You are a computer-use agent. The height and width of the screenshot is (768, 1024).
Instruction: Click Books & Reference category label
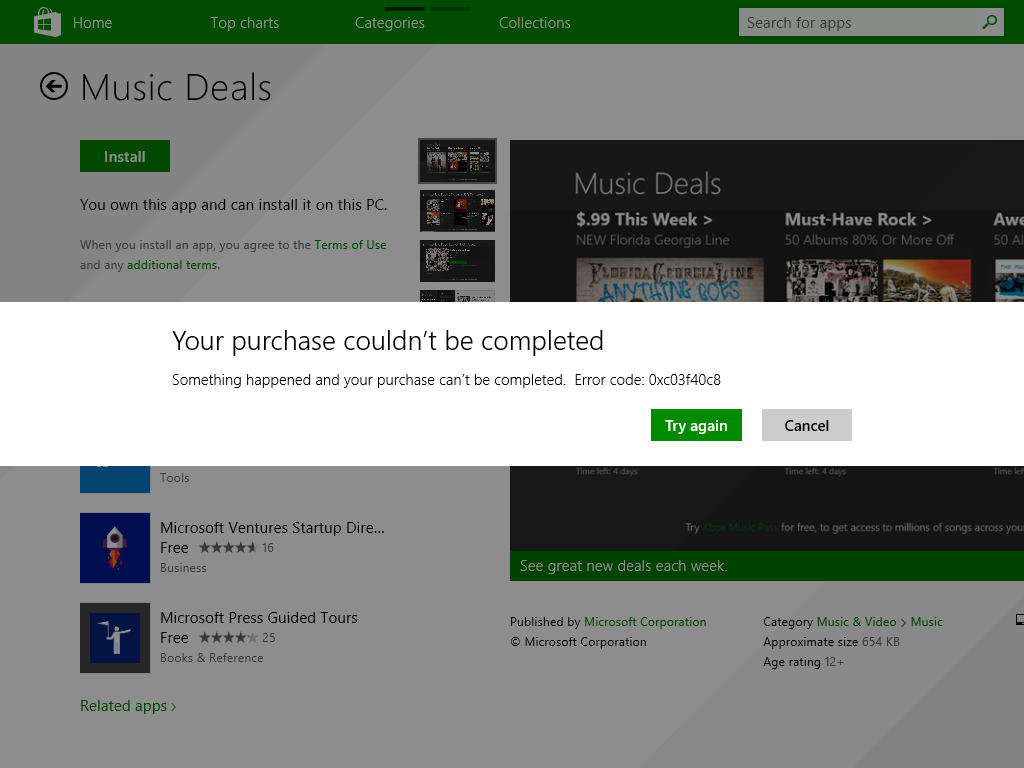212,658
